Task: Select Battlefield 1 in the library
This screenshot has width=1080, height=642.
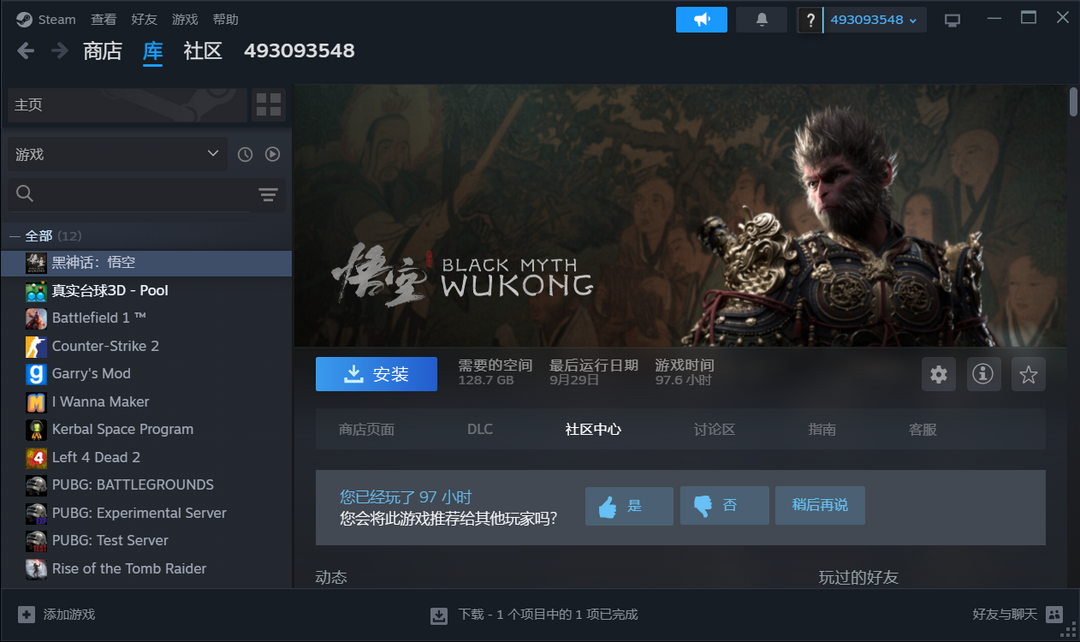Action: pos(147,318)
